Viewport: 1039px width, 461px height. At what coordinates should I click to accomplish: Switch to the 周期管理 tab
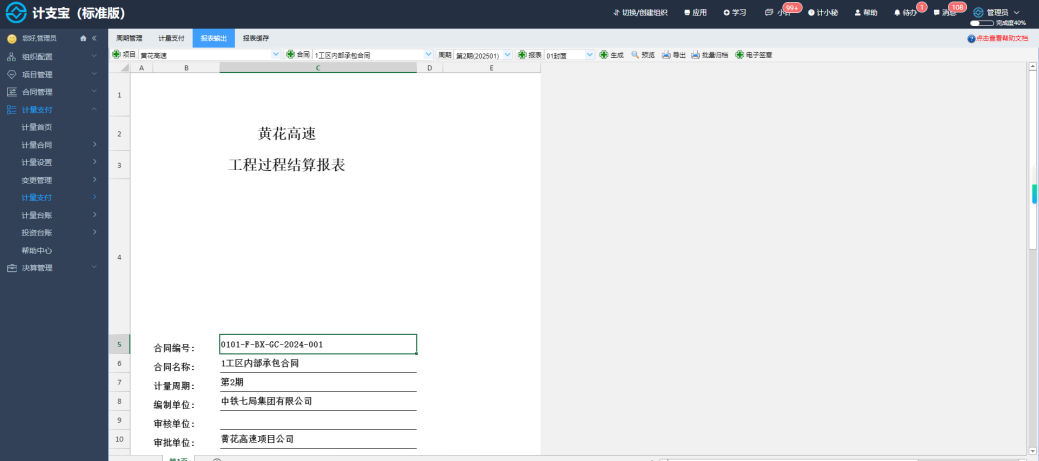point(129,38)
